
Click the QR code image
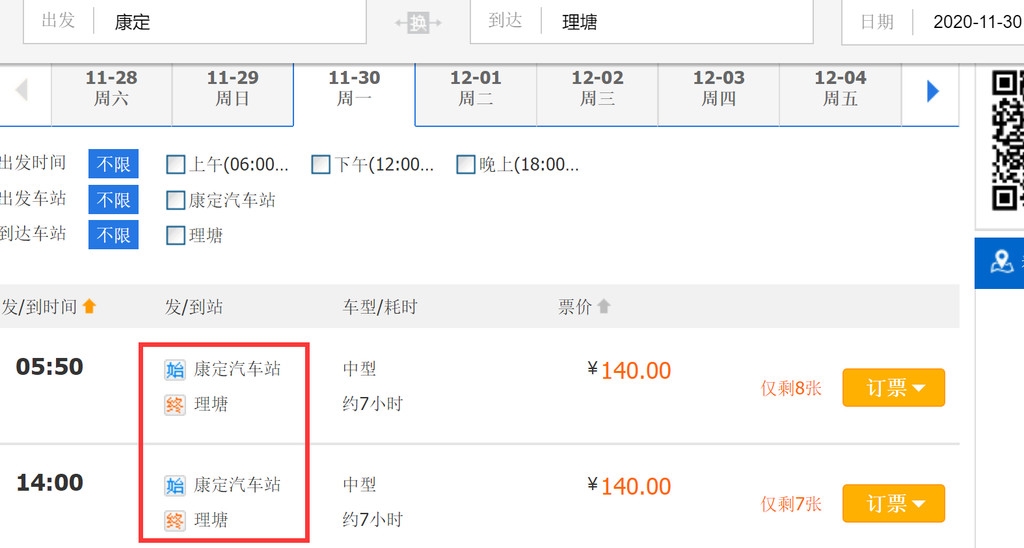coord(1007,140)
